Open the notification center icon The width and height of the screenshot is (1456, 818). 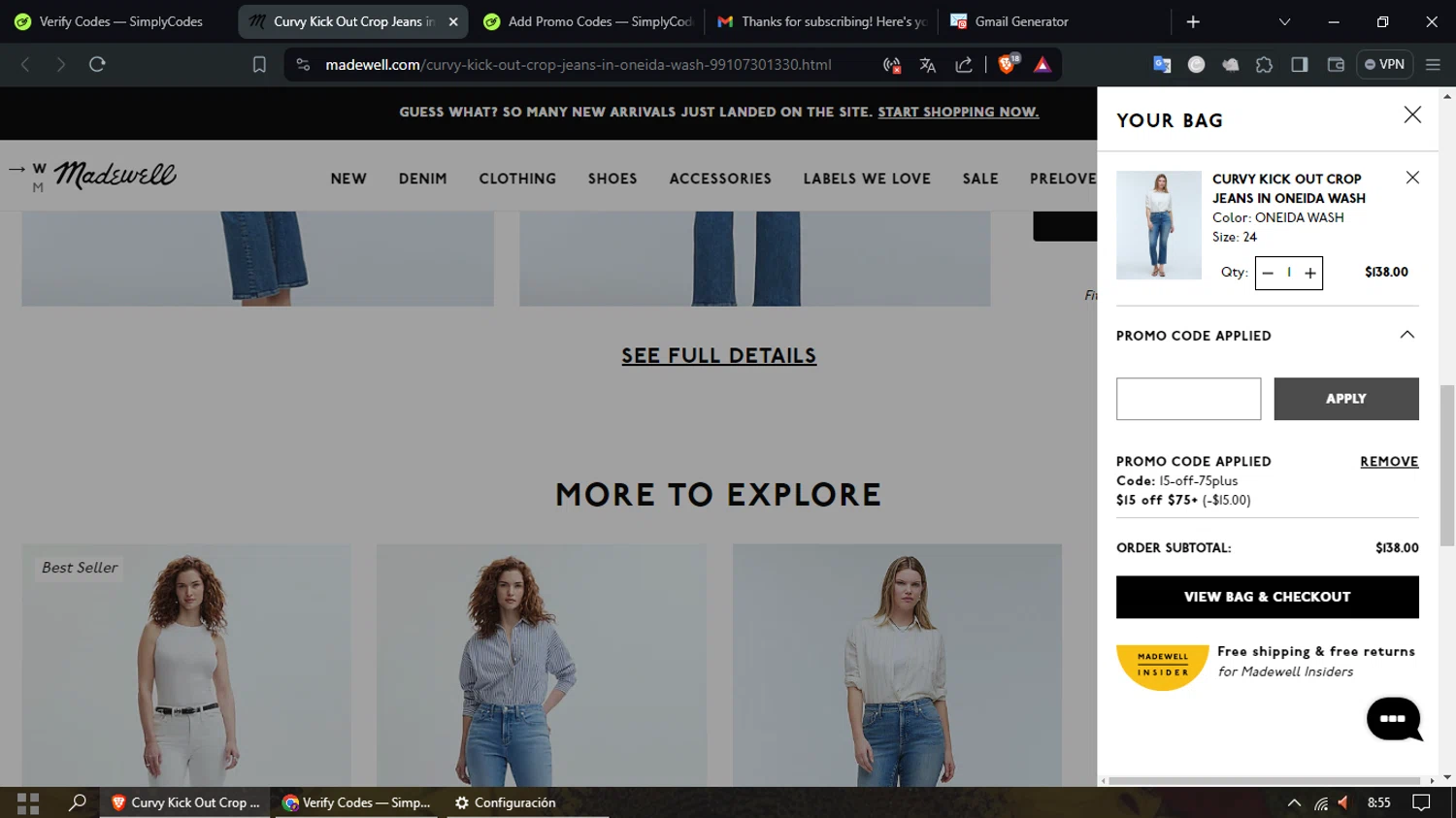click(1421, 802)
